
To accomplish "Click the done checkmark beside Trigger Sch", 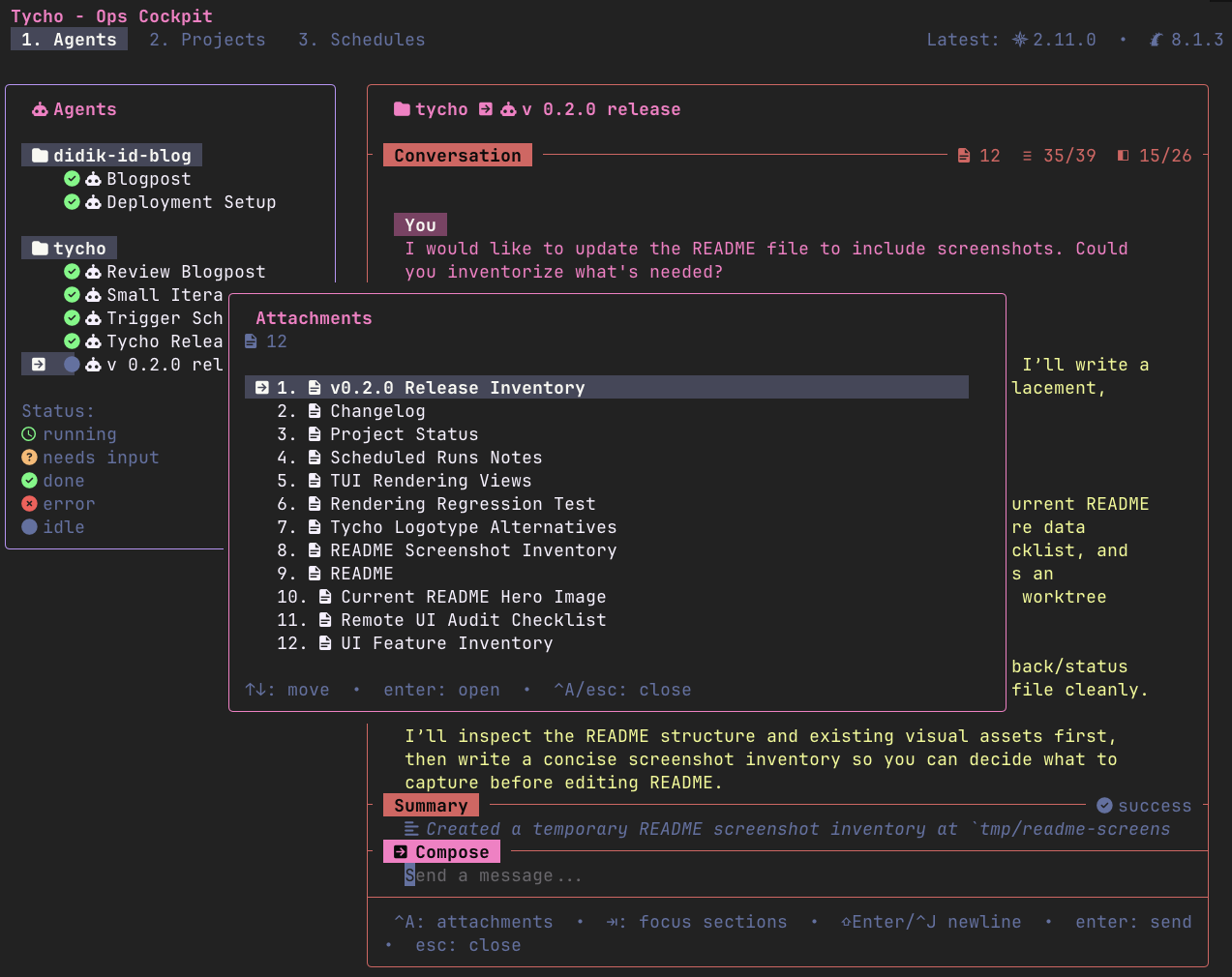I will point(72,318).
